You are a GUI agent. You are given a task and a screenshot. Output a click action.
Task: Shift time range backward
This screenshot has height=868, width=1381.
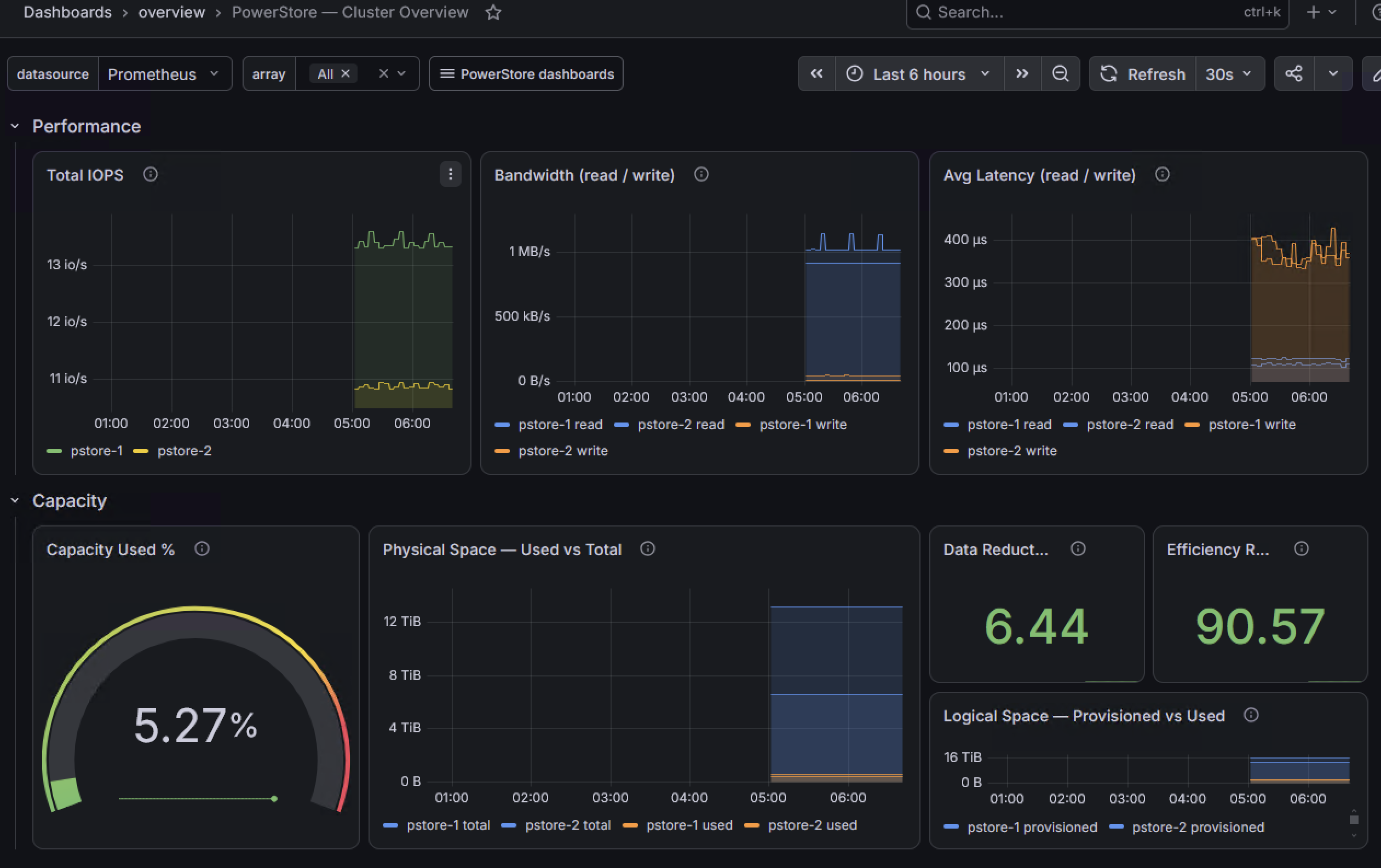[x=816, y=73]
